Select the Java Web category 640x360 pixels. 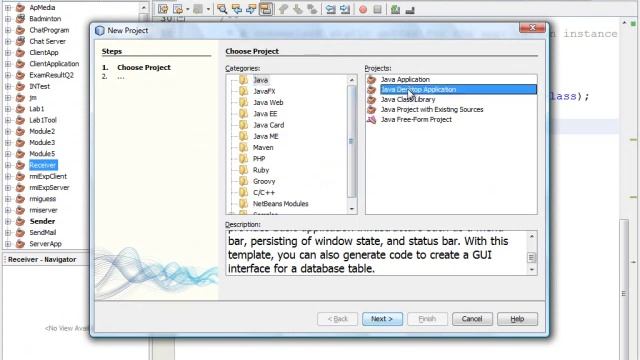(x=268, y=102)
